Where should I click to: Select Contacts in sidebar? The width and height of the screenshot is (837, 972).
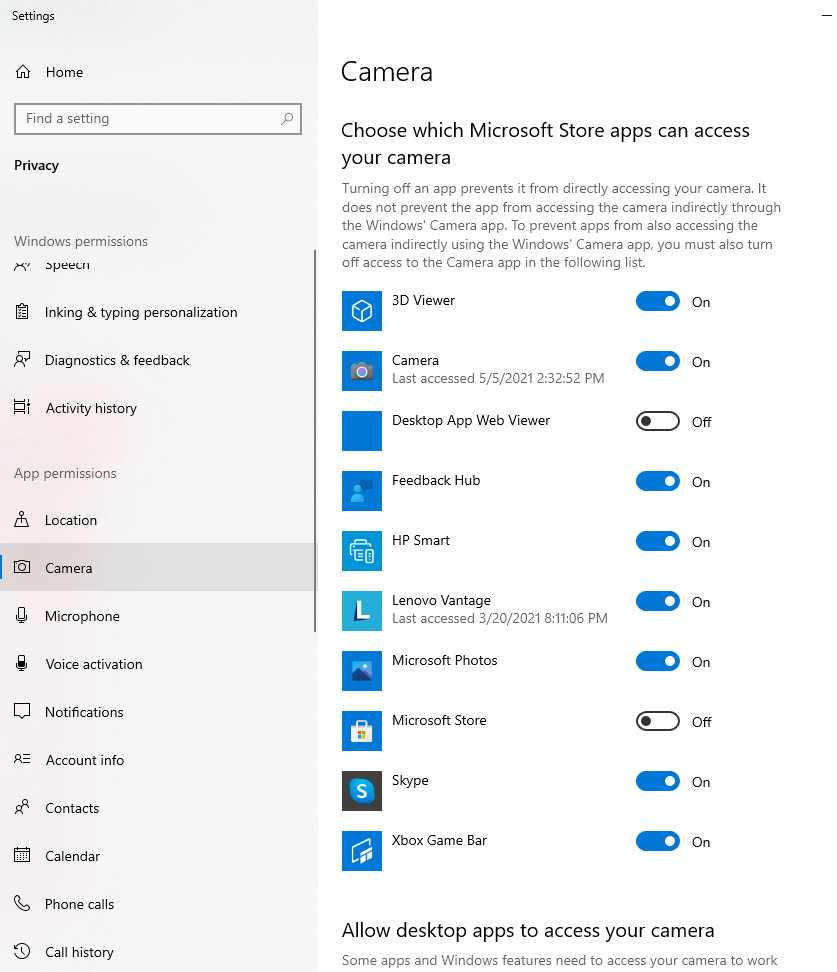coord(158,807)
